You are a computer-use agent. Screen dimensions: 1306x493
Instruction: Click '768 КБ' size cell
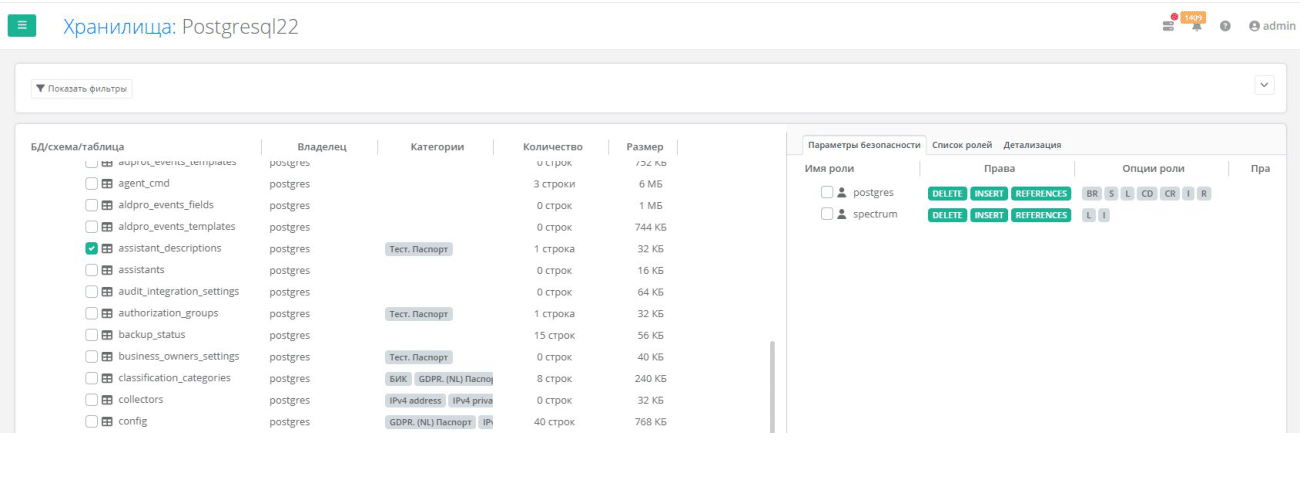[650, 422]
